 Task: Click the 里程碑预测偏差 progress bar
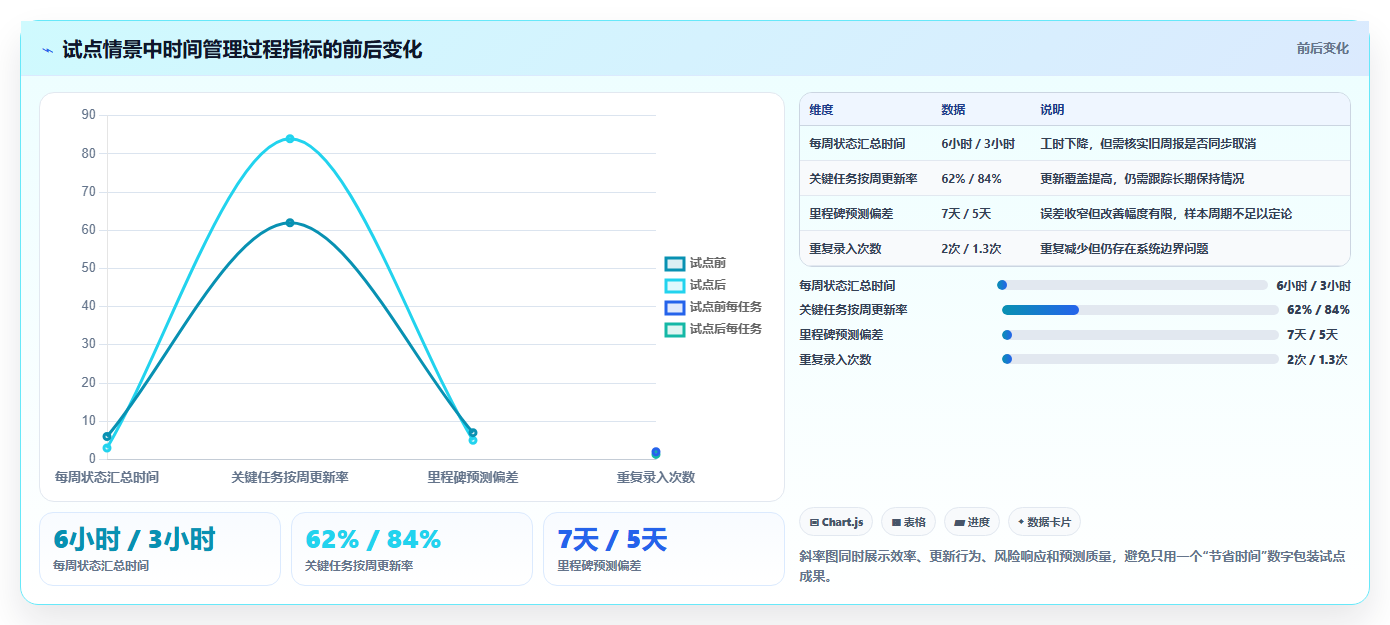coord(1140,335)
